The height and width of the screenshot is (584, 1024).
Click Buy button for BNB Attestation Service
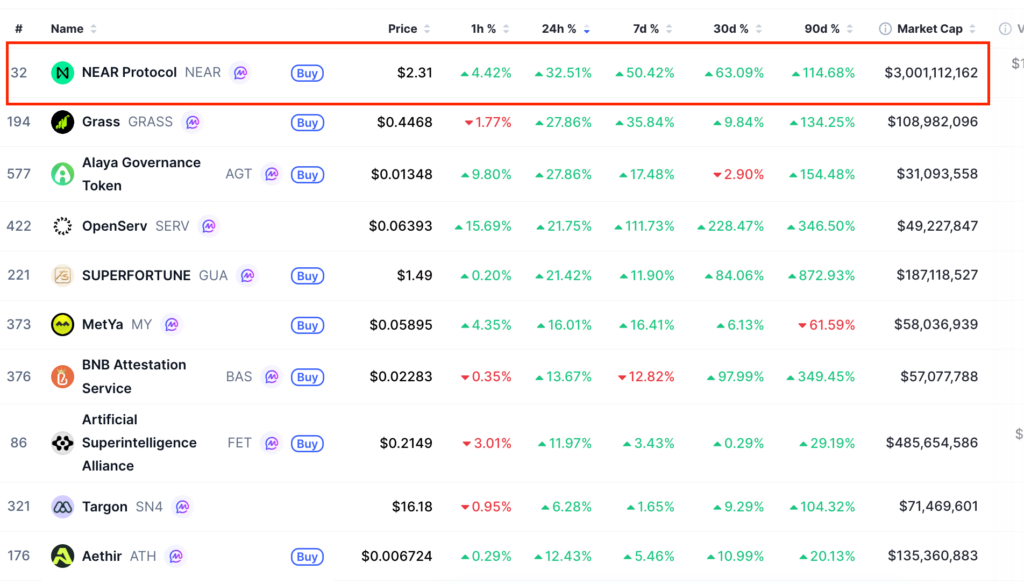308,377
